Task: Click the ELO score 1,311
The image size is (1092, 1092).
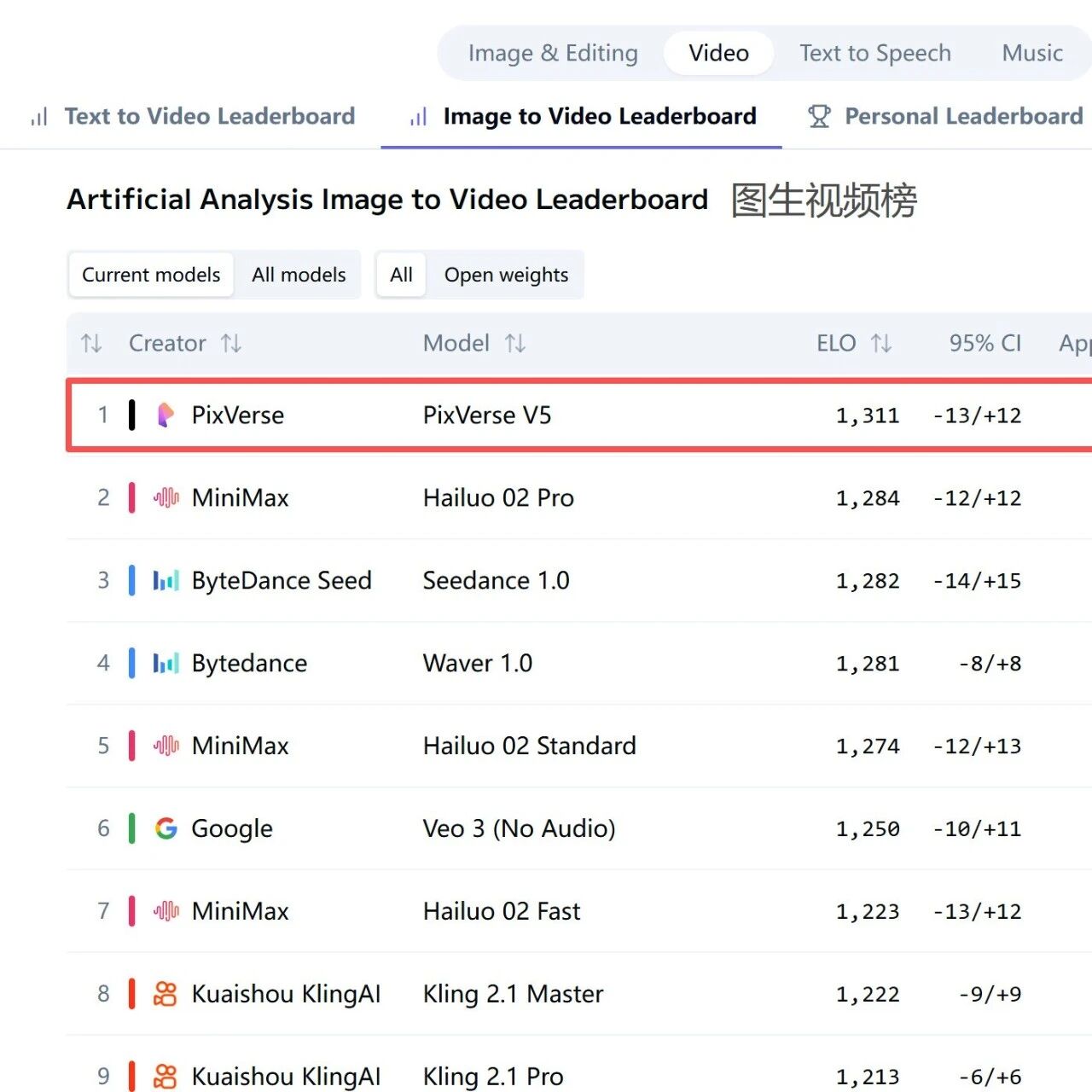Action: click(x=868, y=415)
